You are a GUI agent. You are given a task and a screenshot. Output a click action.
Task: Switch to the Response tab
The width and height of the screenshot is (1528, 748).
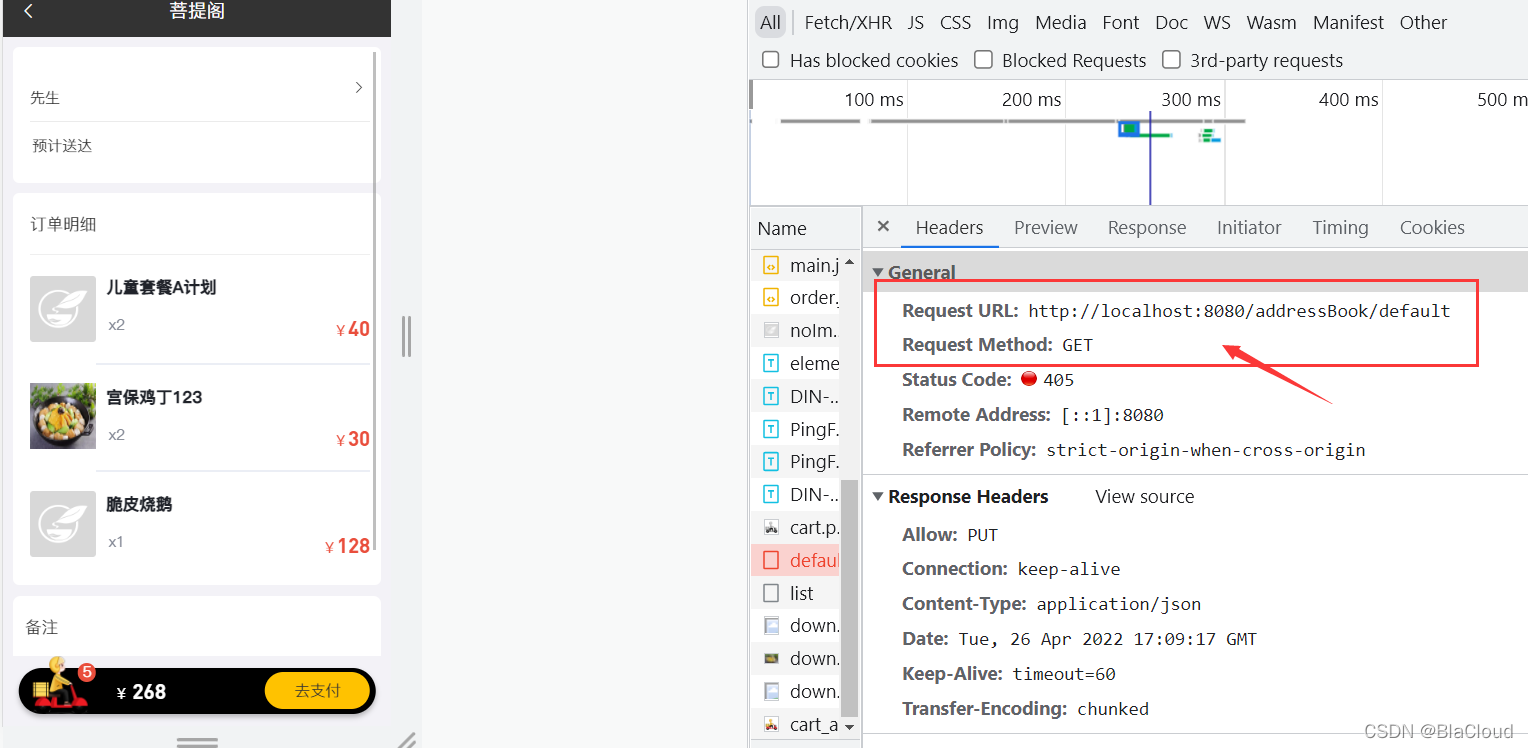click(x=1147, y=228)
